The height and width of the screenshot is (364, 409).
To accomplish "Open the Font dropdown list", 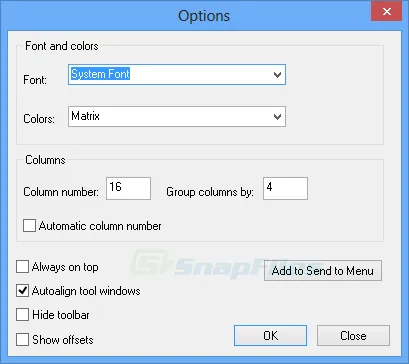I will pyautogui.click(x=177, y=74).
